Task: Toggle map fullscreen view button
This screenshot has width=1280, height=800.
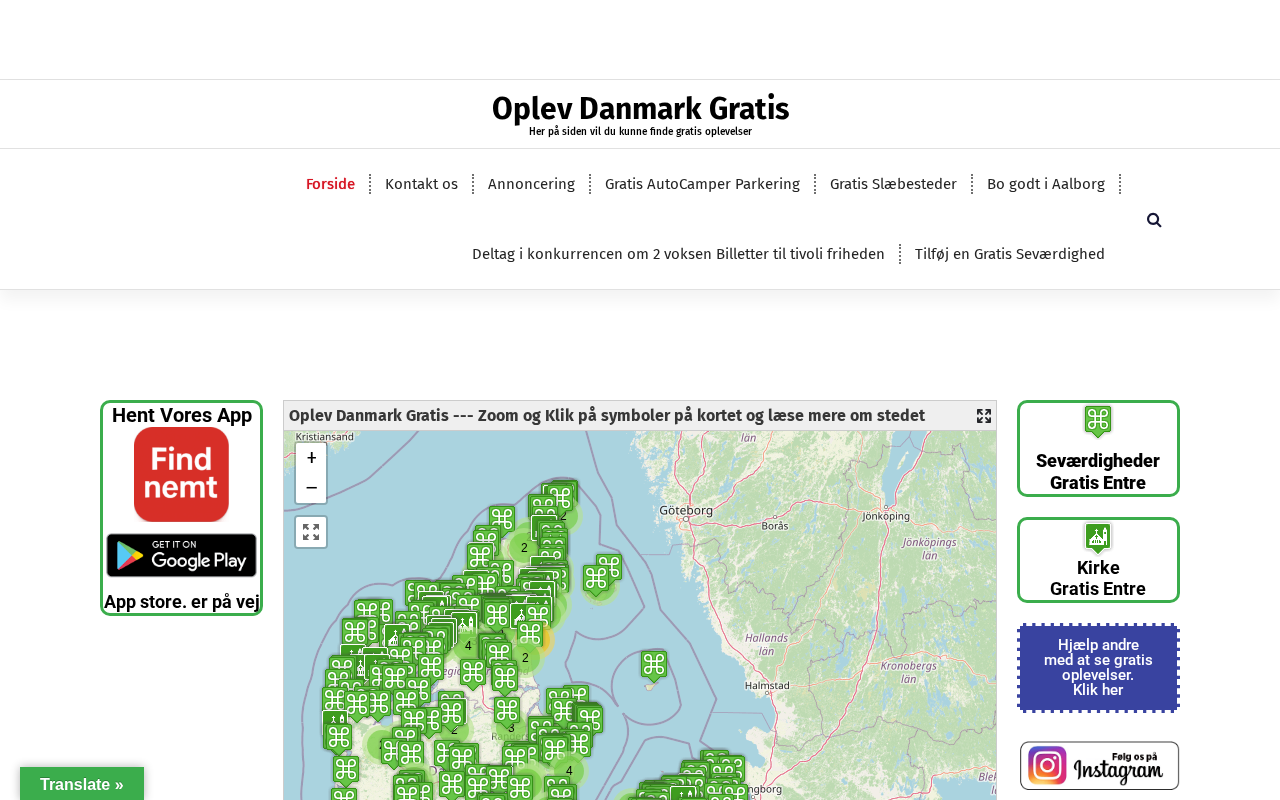Action: [x=311, y=532]
